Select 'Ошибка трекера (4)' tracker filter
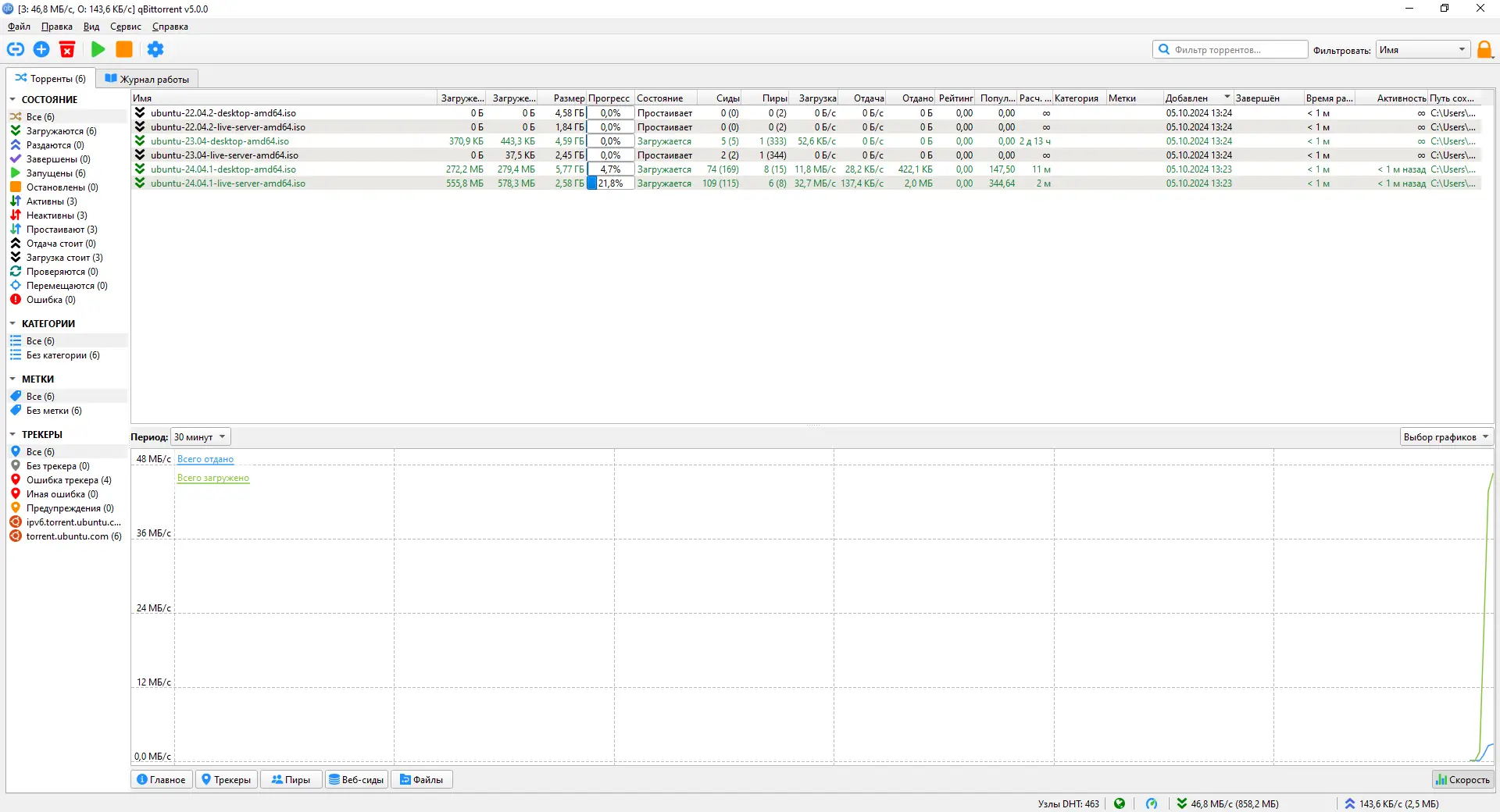 coord(67,480)
